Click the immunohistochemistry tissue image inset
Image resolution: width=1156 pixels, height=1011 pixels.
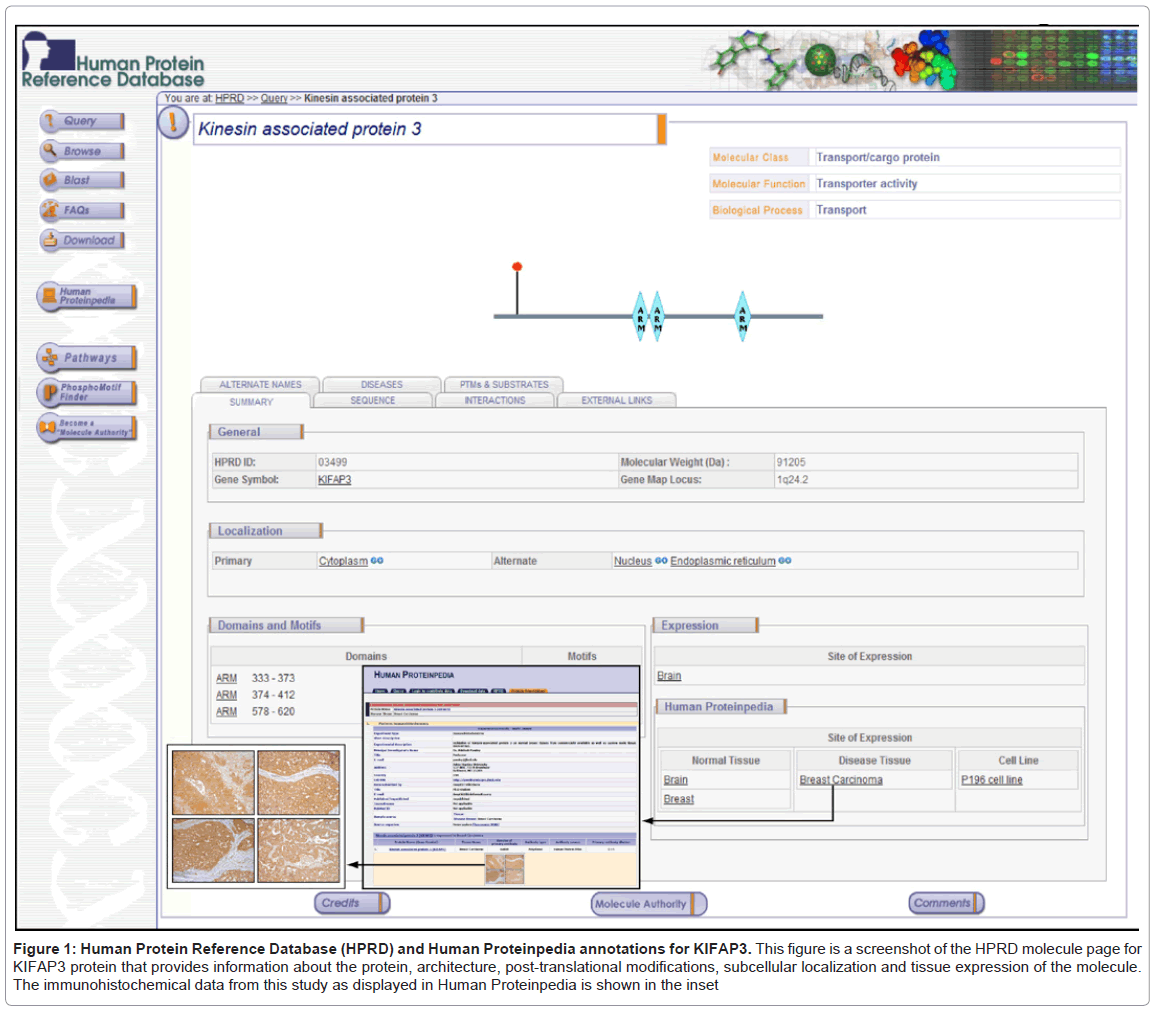click(257, 815)
